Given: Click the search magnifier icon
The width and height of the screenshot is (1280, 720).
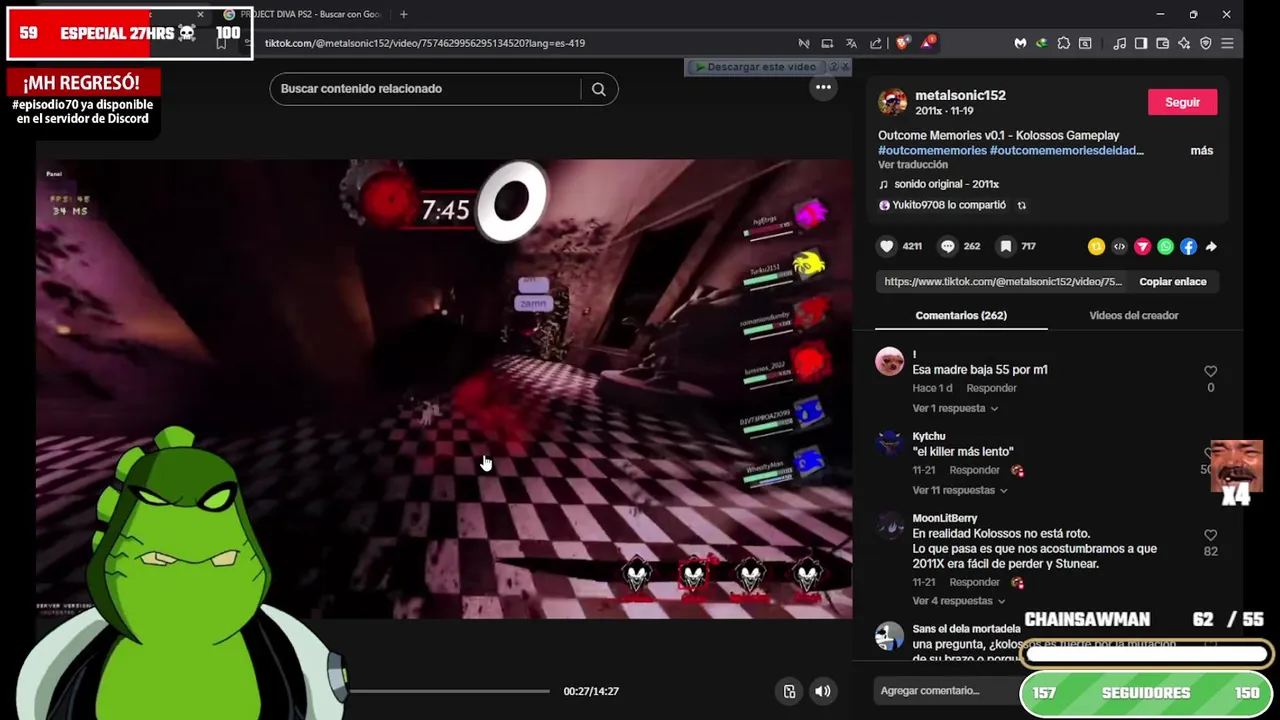Looking at the screenshot, I should click(x=598, y=89).
